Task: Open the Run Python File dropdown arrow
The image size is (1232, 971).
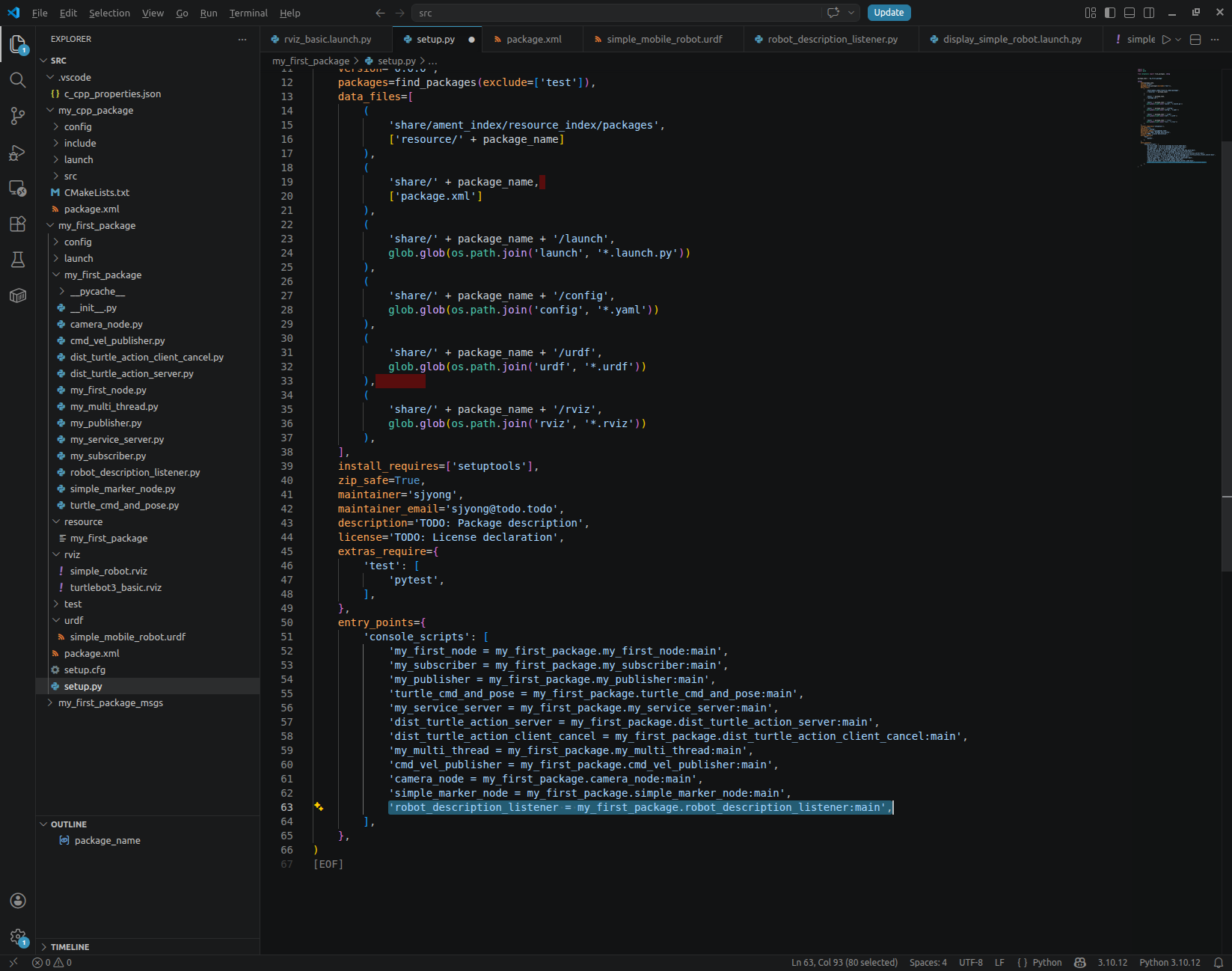Action: pos(1178,40)
